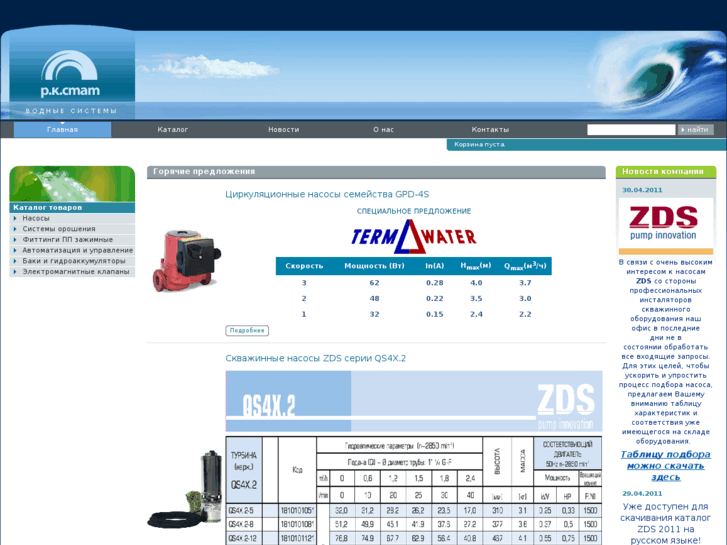
Task: Open Циркуляционные насосы семейства GPD-4S title
Action: coord(327,194)
